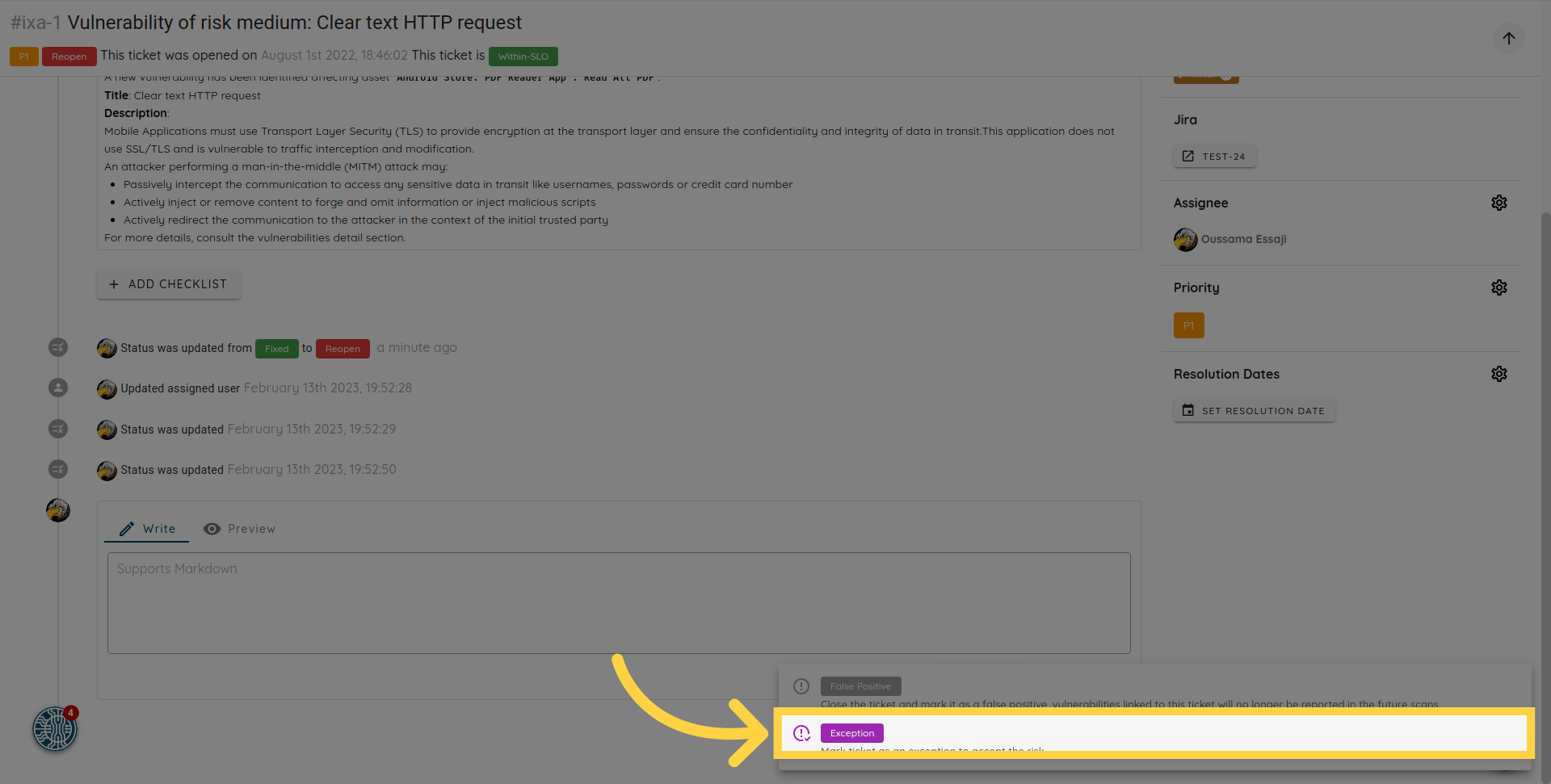The image size is (1551, 784).
Task: Click the Exception clock icon
Action: click(x=801, y=733)
